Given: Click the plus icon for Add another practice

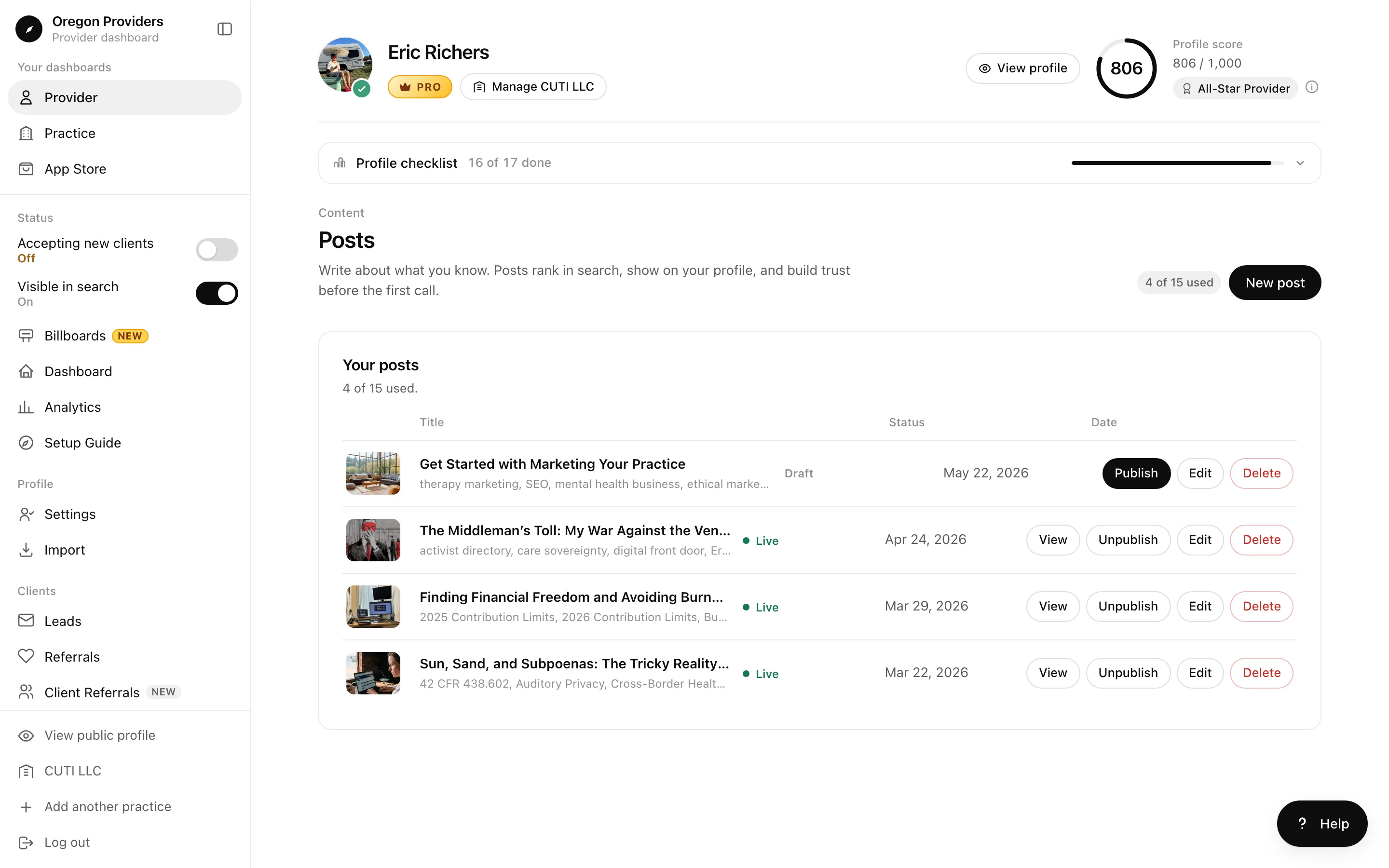Looking at the screenshot, I should pyautogui.click(x=26, y=807).
